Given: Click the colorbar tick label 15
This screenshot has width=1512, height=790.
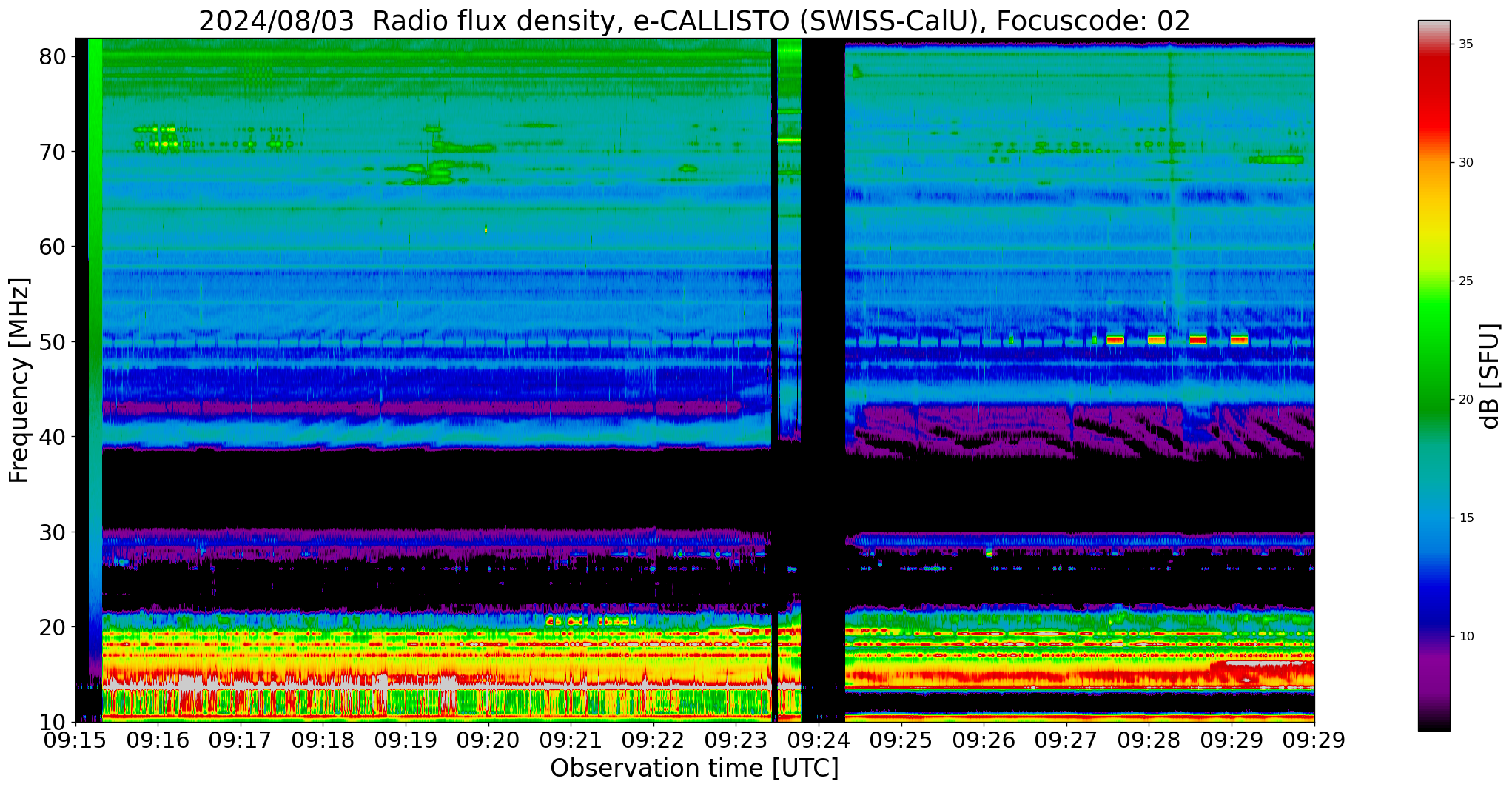Looking at the screenshot, I should click(1465, 518).
